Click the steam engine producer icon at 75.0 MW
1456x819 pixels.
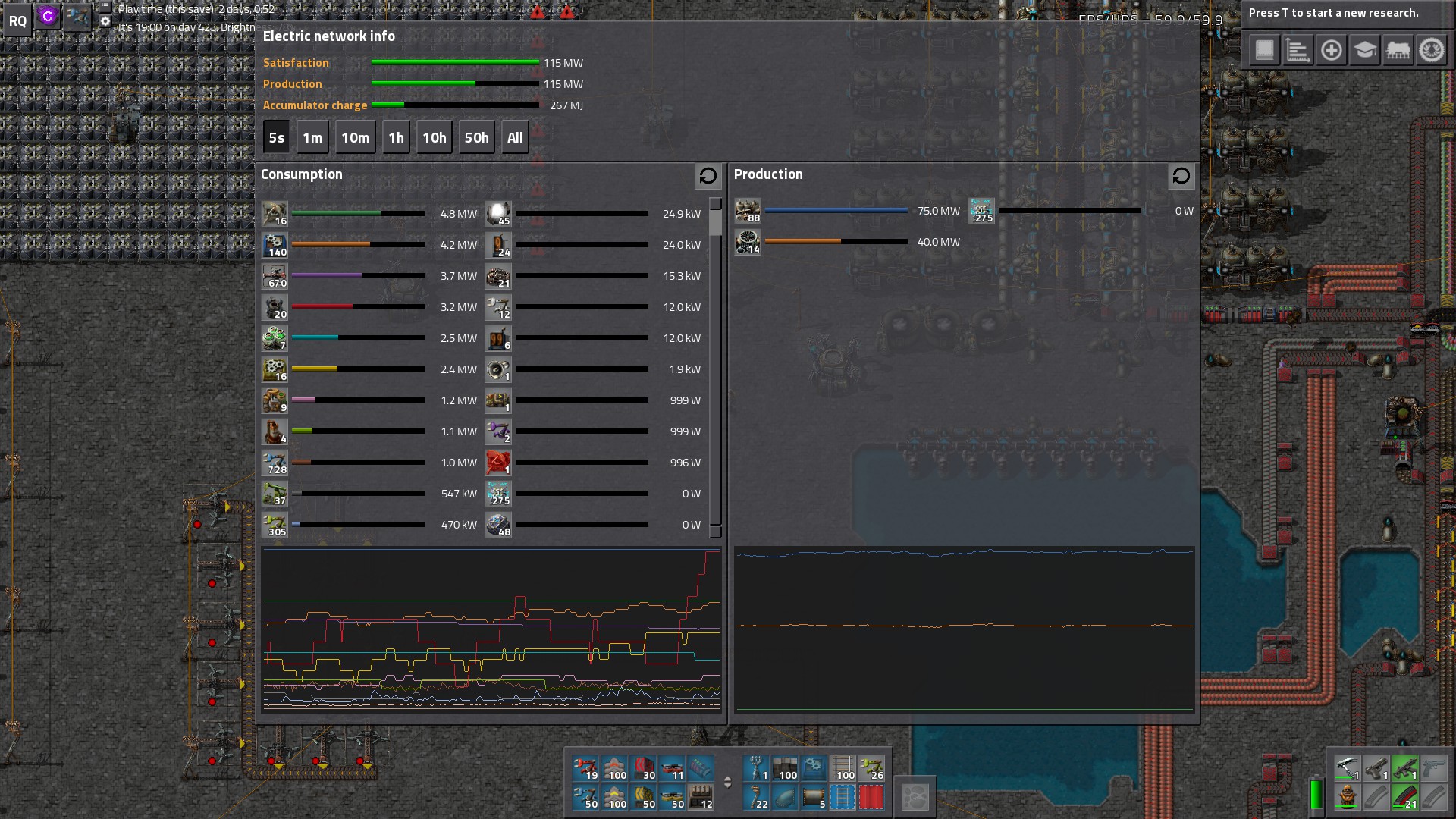(x=748, y=211)
